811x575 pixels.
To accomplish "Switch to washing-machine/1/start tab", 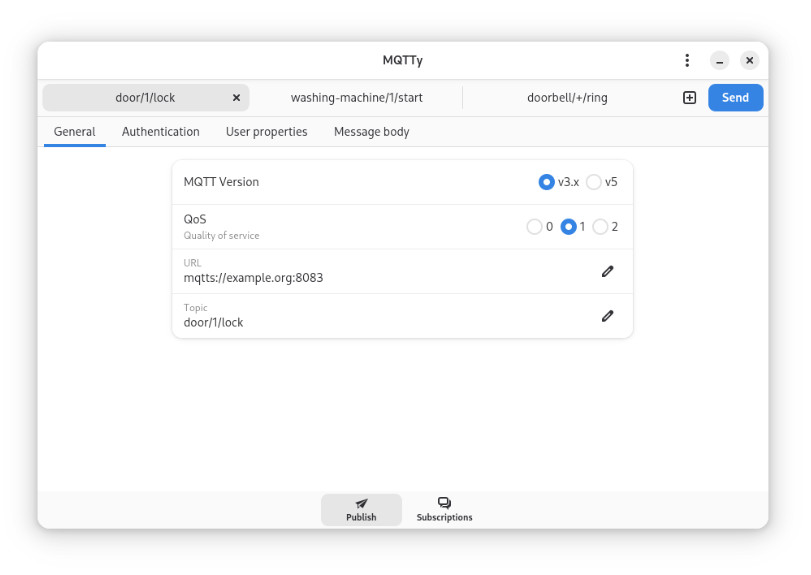I will (356, 98).
